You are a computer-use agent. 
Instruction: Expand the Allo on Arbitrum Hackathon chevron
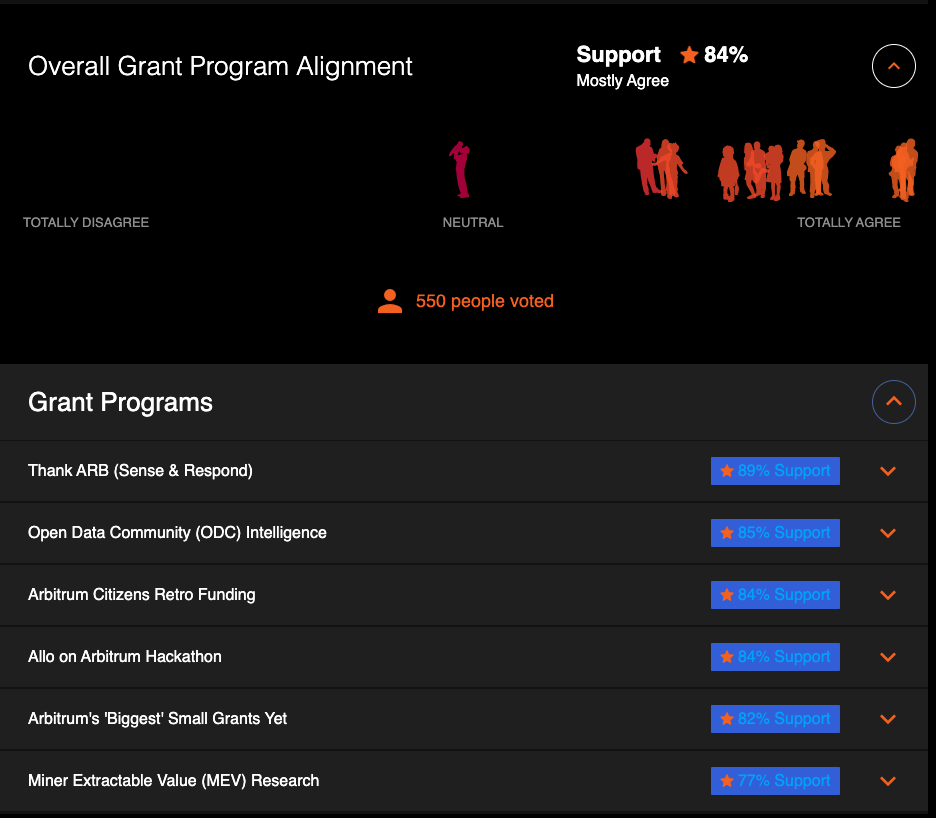click(888, 657)
